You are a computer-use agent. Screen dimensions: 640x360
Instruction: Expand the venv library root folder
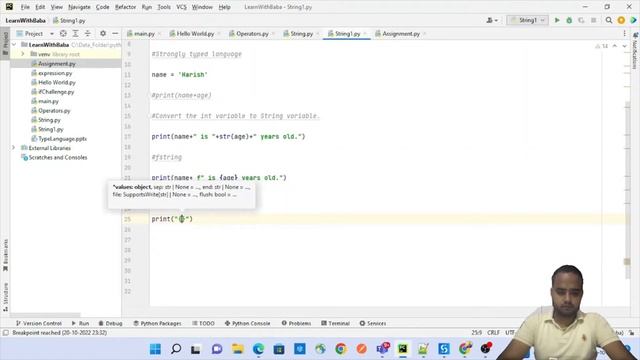(23, 54)
